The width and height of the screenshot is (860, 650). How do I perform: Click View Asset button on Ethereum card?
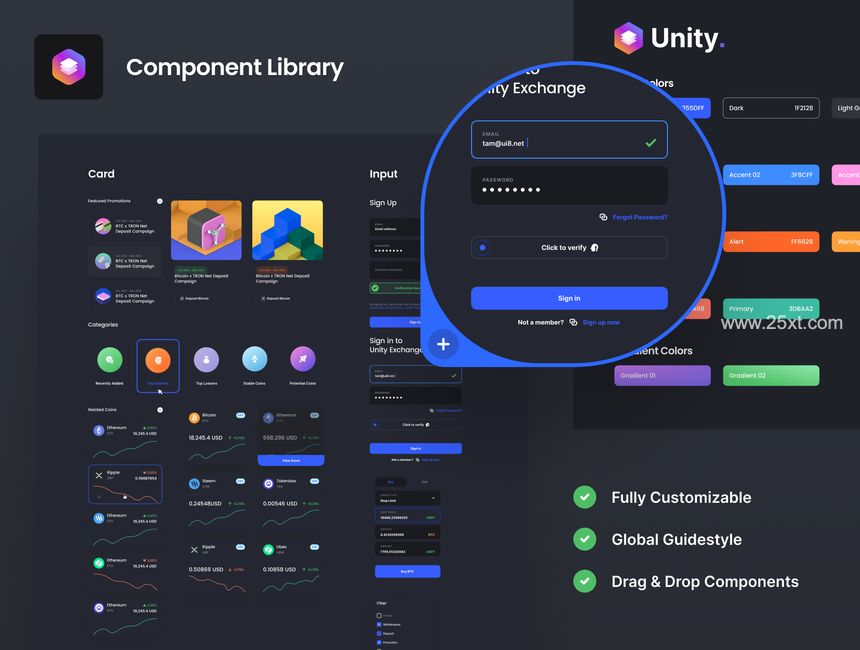[x=291, y=460]
